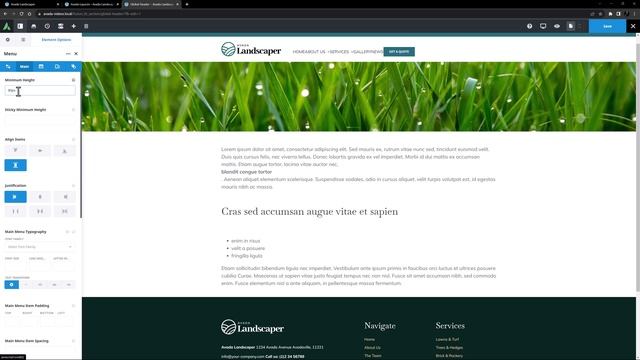Open a new browser tab
This screenshot has width=640, height=360.
click(187, 4)
